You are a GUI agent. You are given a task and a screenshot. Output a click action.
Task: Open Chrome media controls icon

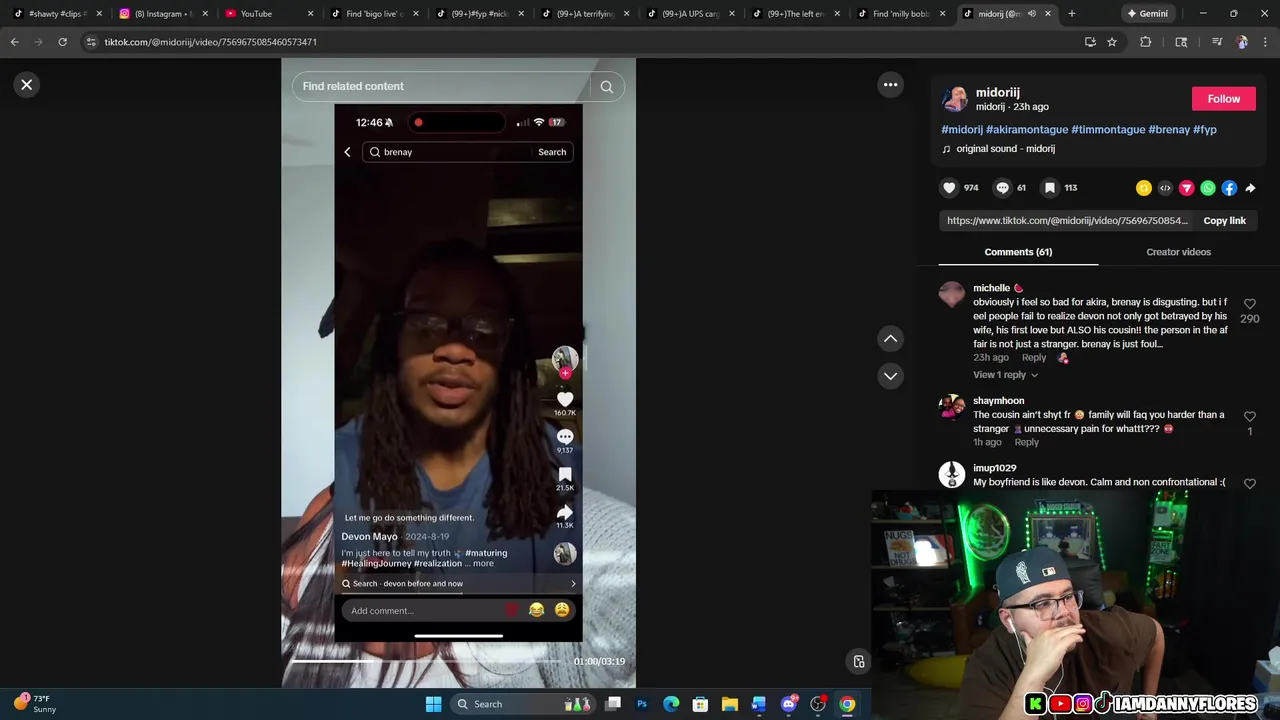pos(1217,42)
